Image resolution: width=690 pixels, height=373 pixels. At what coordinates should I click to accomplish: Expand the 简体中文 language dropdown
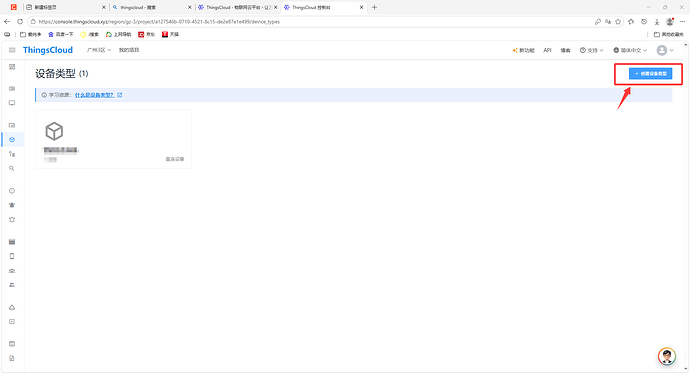(630, 50)
